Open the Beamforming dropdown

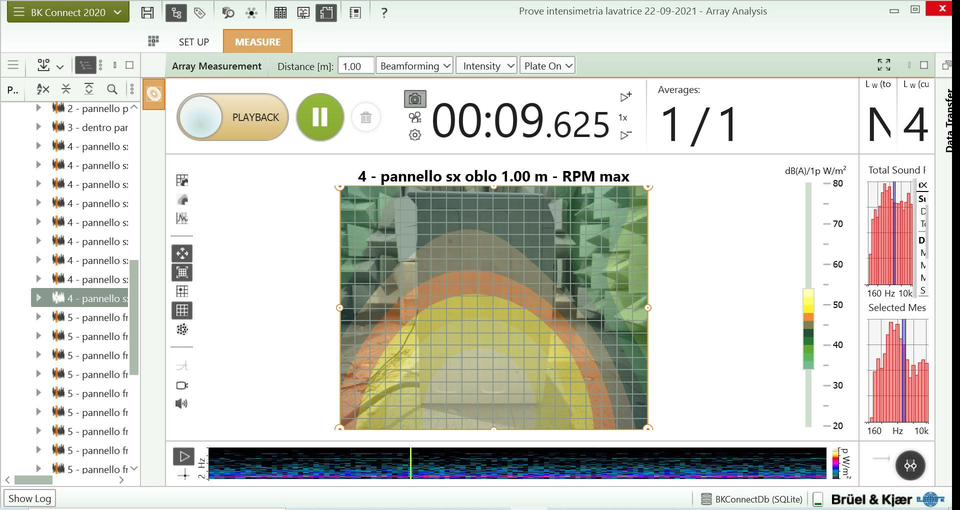[x=414, y=66]
